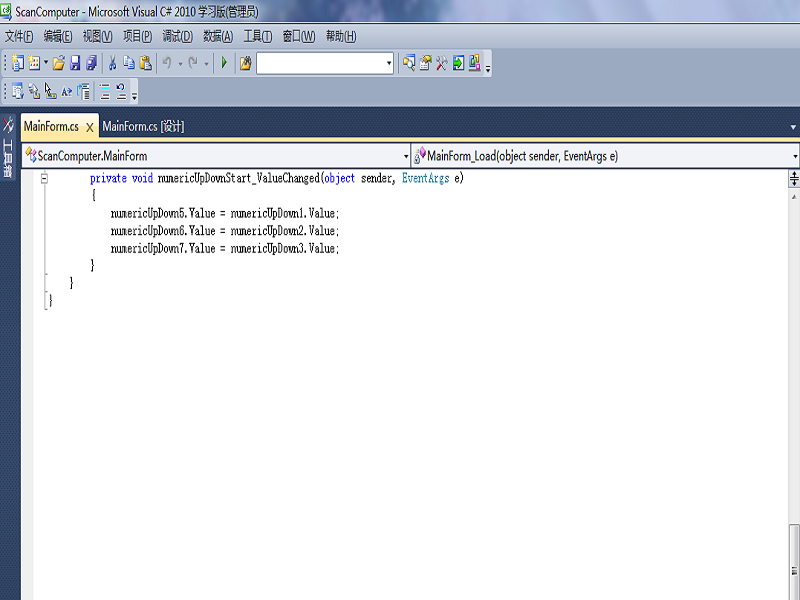
Task: Click the editor split bar handle above the scrollbar
Action: pos(794,179)
